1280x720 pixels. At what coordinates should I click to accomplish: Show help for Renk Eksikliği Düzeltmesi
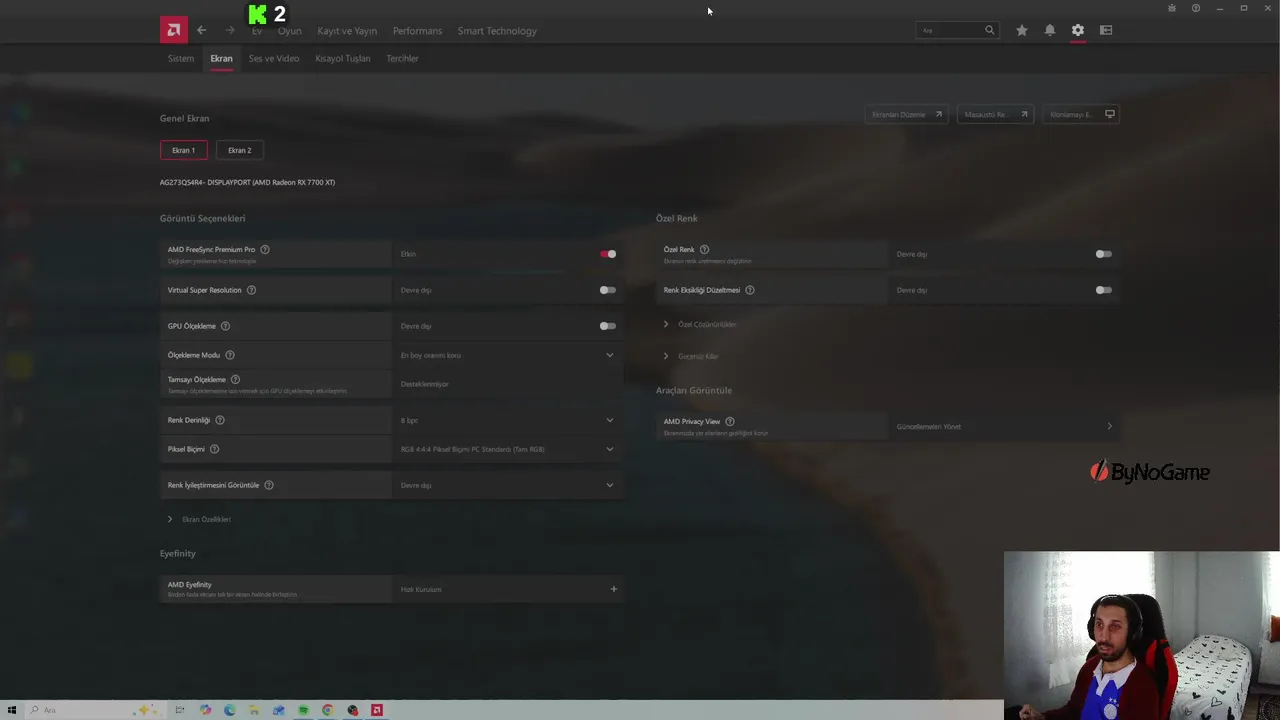click(750, 290)
